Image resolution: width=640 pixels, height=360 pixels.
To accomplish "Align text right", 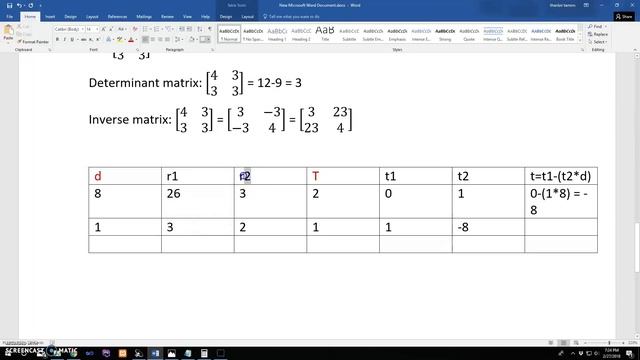I will coord(160,40).
